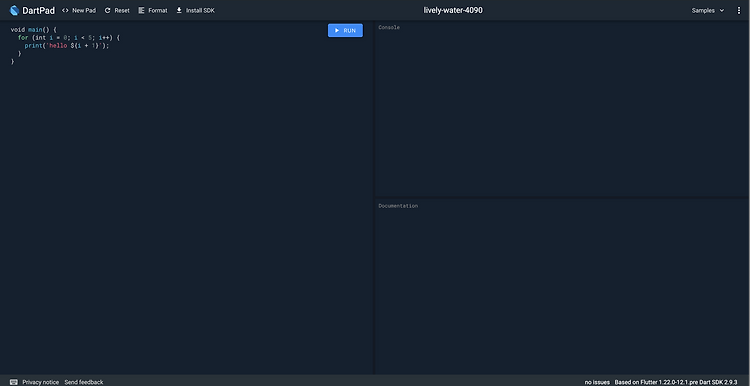Format the Dart code
750x386 pixels.
pyautogui.click(x=153, y=11)
